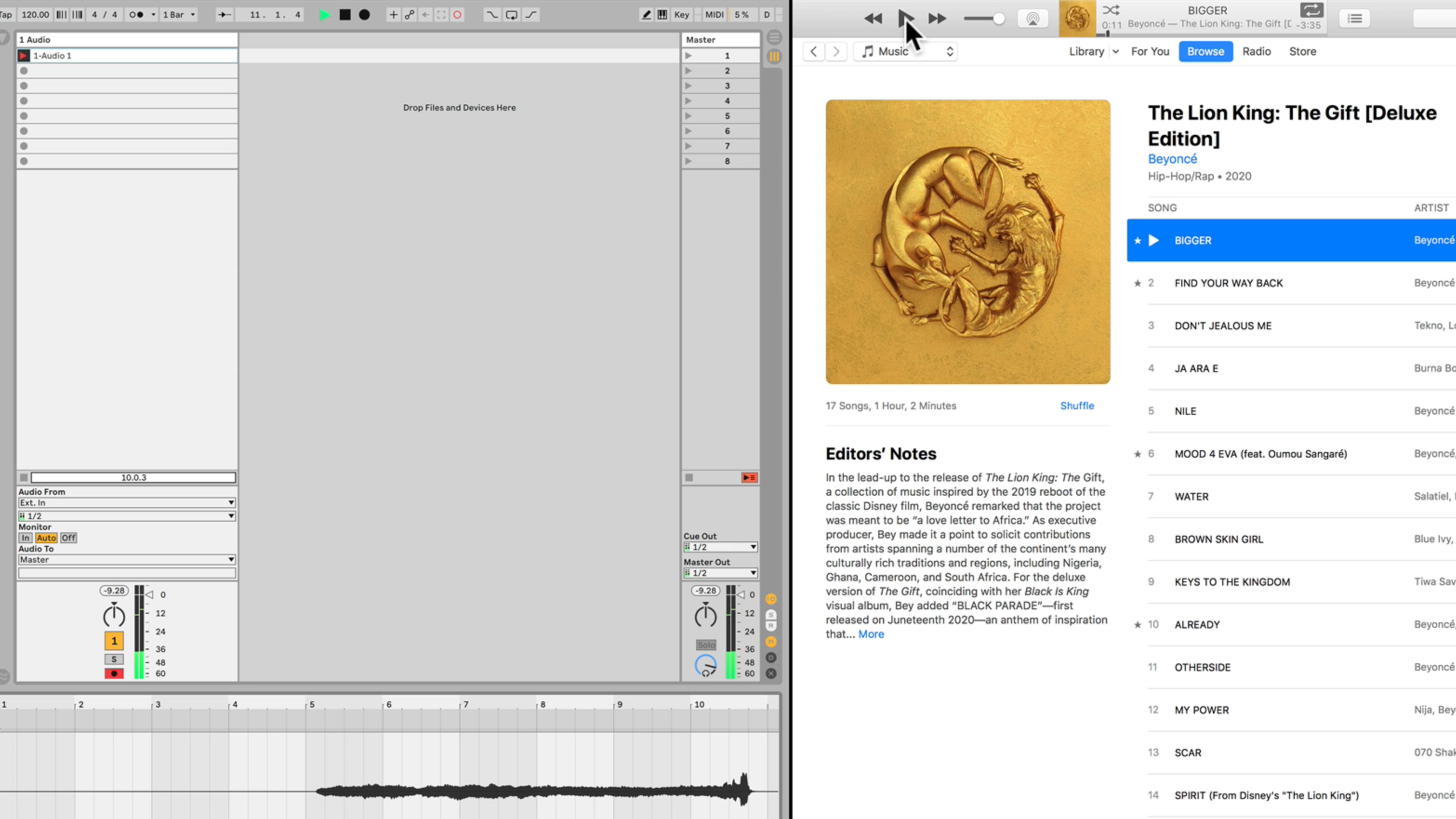This screenshot has height=819, width=1456.
Task: Switch to the Radio tab in iTunes
Action: [1257, 52]
